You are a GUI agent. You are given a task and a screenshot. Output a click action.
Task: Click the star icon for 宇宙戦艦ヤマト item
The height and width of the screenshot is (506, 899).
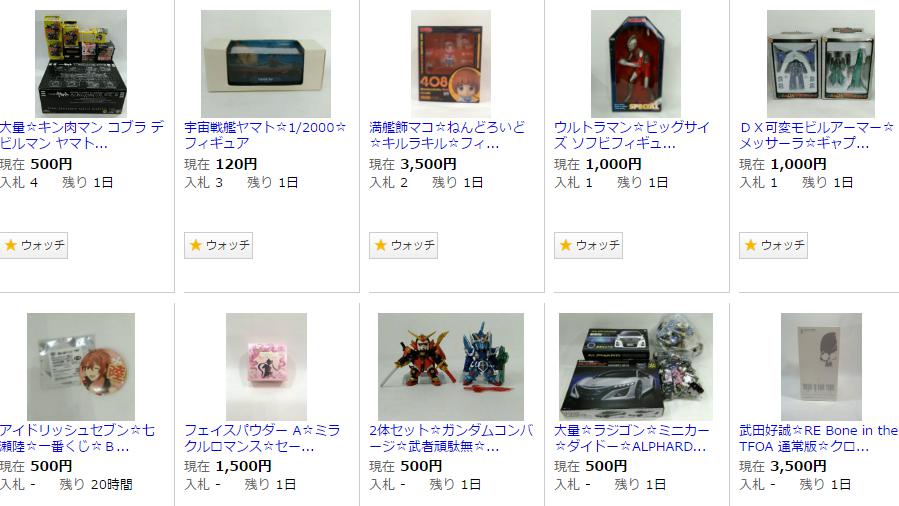click(196, 245)
